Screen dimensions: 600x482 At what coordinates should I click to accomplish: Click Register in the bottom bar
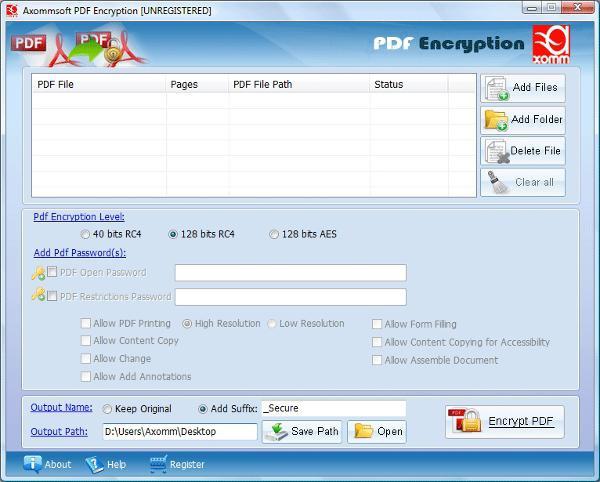(159, 464)
